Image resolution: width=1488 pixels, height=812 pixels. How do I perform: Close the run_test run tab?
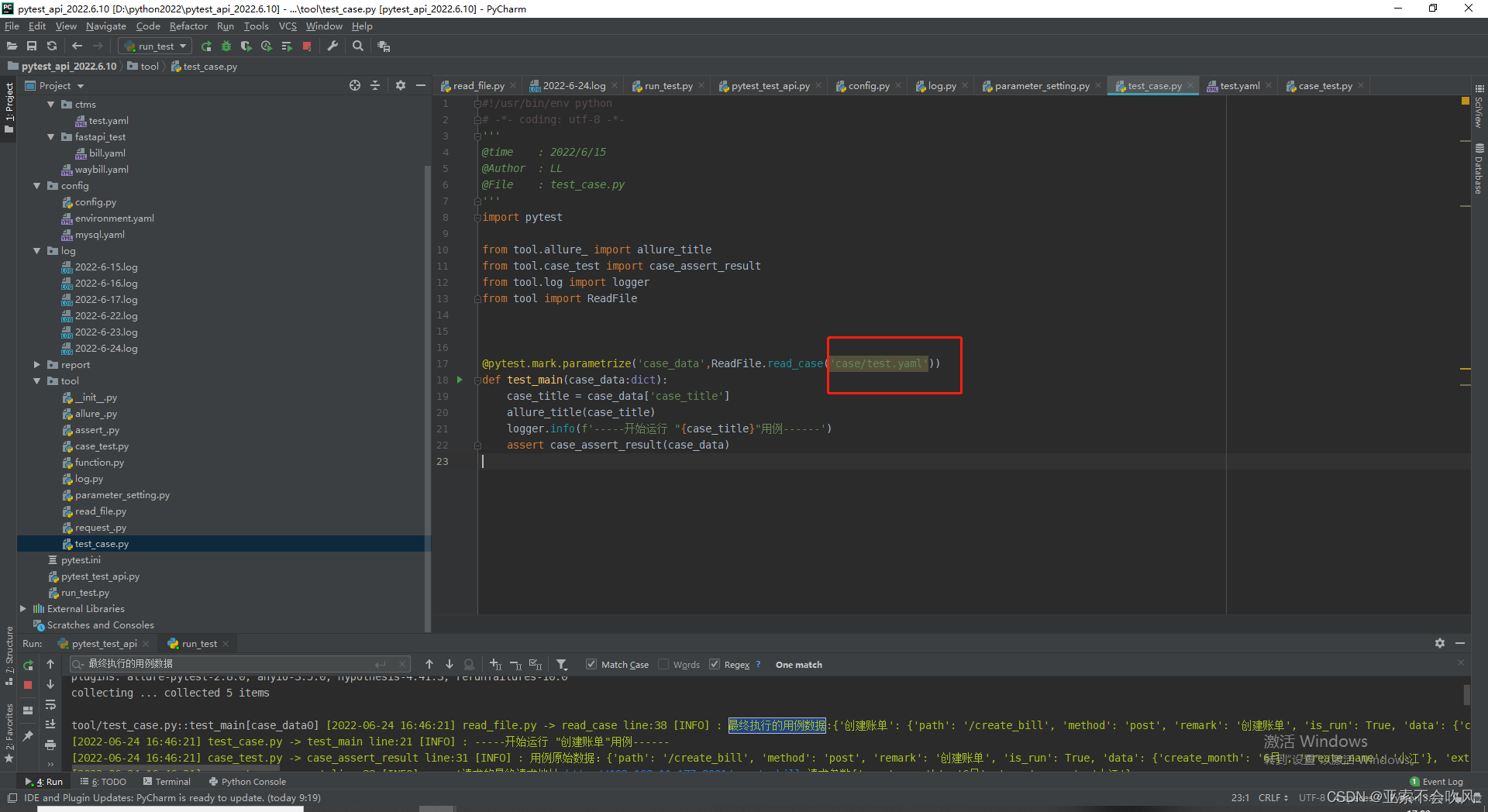pyautogui.click(x=226, y=644)
